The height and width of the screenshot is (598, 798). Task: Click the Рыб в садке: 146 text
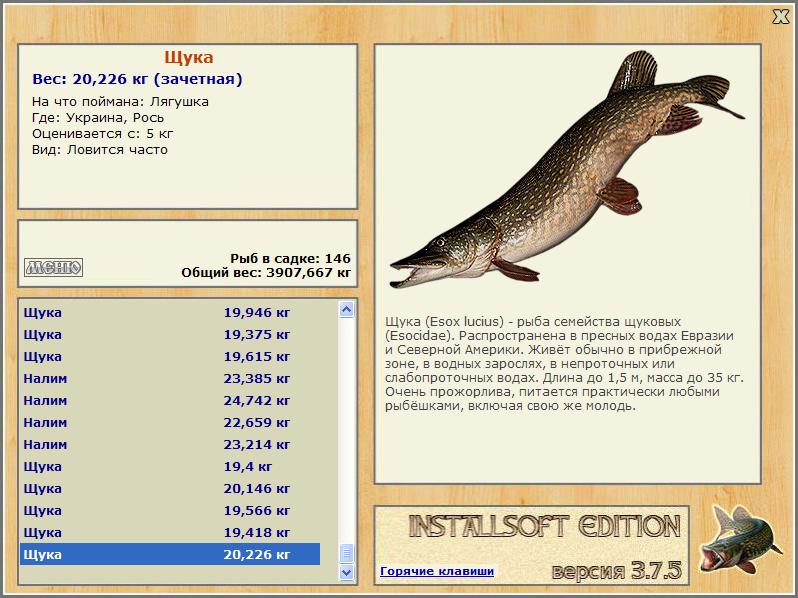291,259
